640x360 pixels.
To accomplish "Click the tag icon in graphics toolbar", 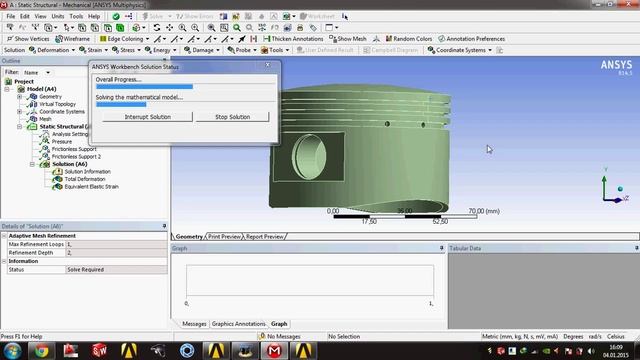I will tap(313, 28).
